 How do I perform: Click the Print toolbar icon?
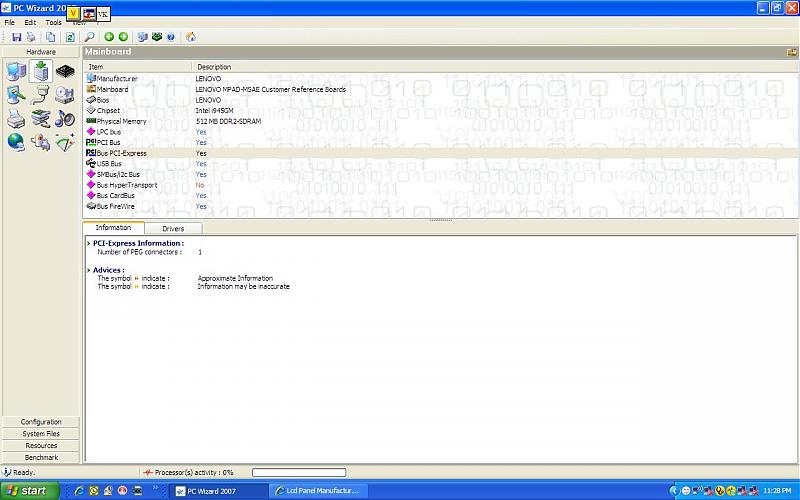(31, 37)
